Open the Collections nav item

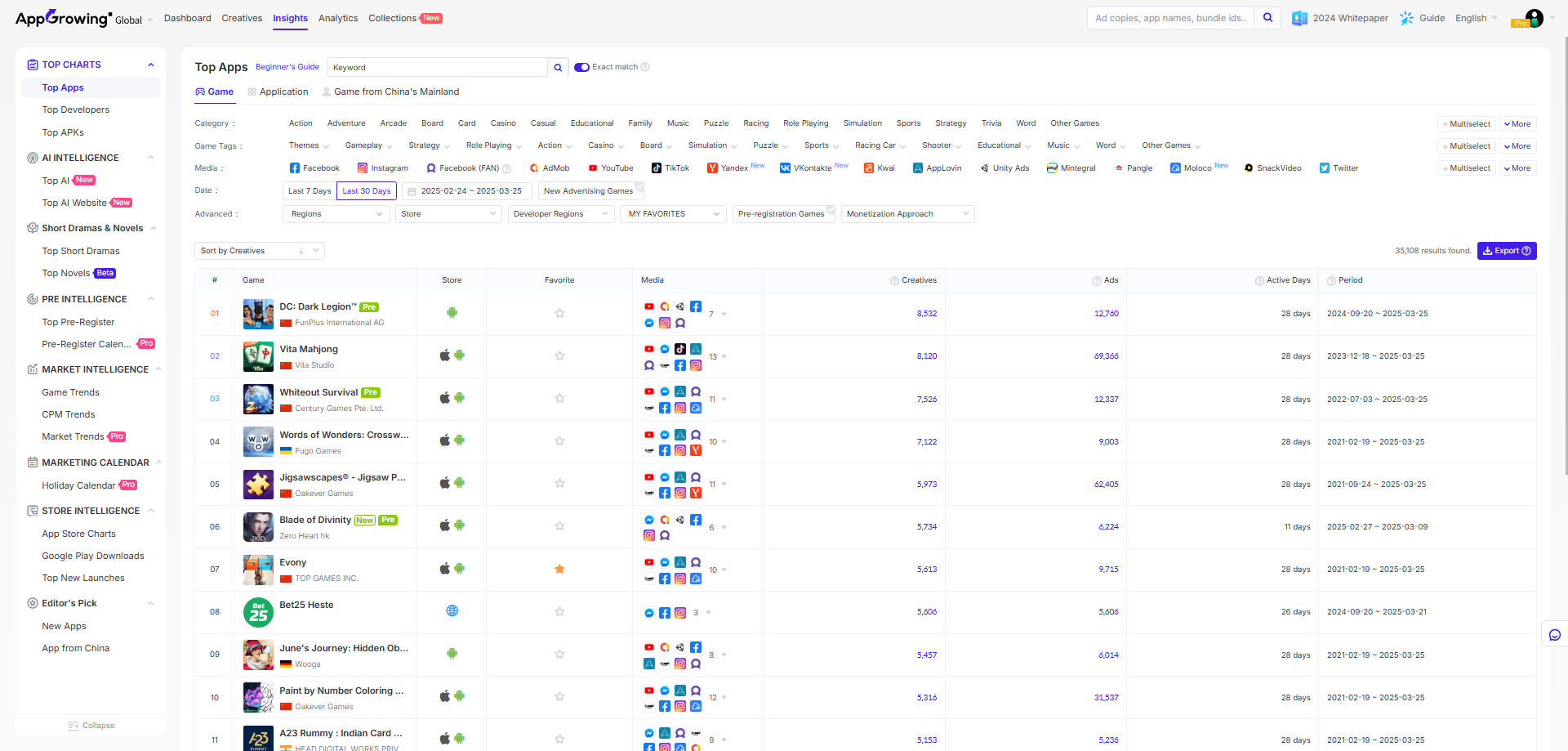(393, 18)
